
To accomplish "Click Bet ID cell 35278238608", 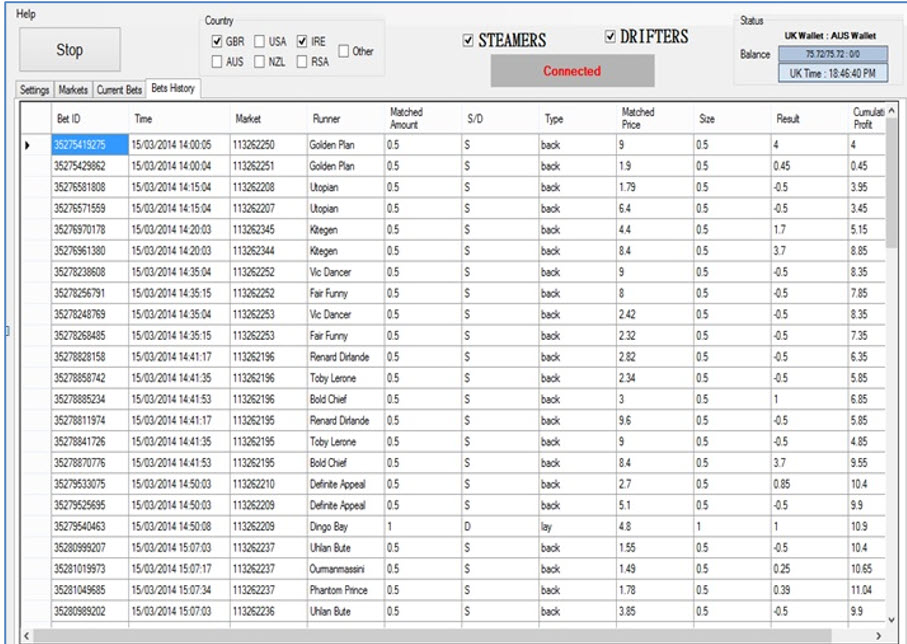I will coord(90,272).
